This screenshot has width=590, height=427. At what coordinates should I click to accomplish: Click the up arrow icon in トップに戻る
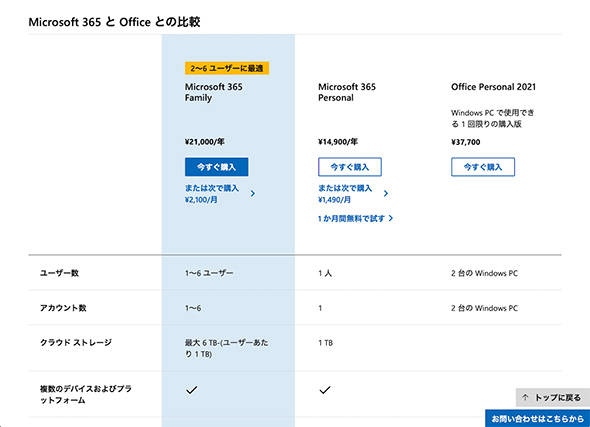[x=525, y=397]
